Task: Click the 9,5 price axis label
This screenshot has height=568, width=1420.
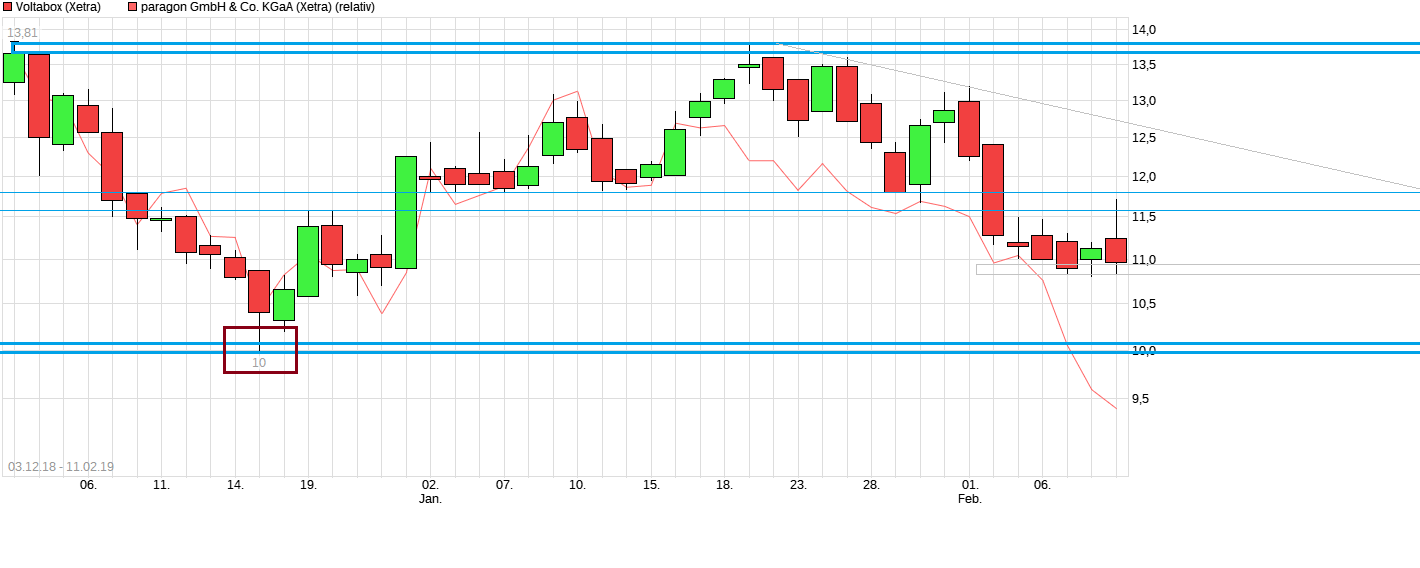Action: (x=1140, y=398)
